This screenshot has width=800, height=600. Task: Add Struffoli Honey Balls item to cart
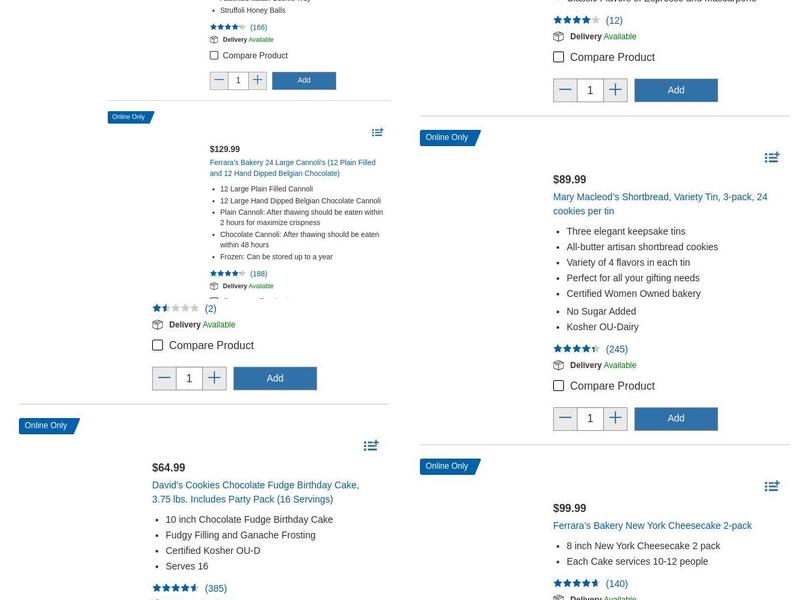304,80
